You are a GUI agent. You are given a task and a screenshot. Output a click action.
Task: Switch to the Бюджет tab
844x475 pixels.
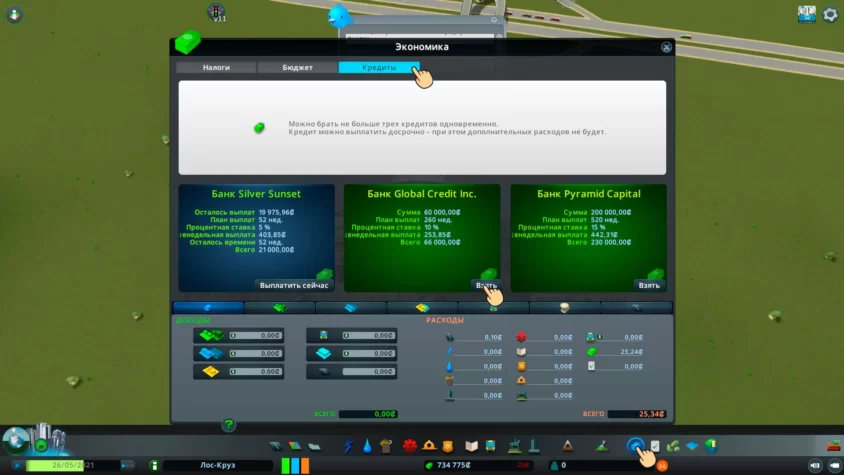click(x=298, y=67)
